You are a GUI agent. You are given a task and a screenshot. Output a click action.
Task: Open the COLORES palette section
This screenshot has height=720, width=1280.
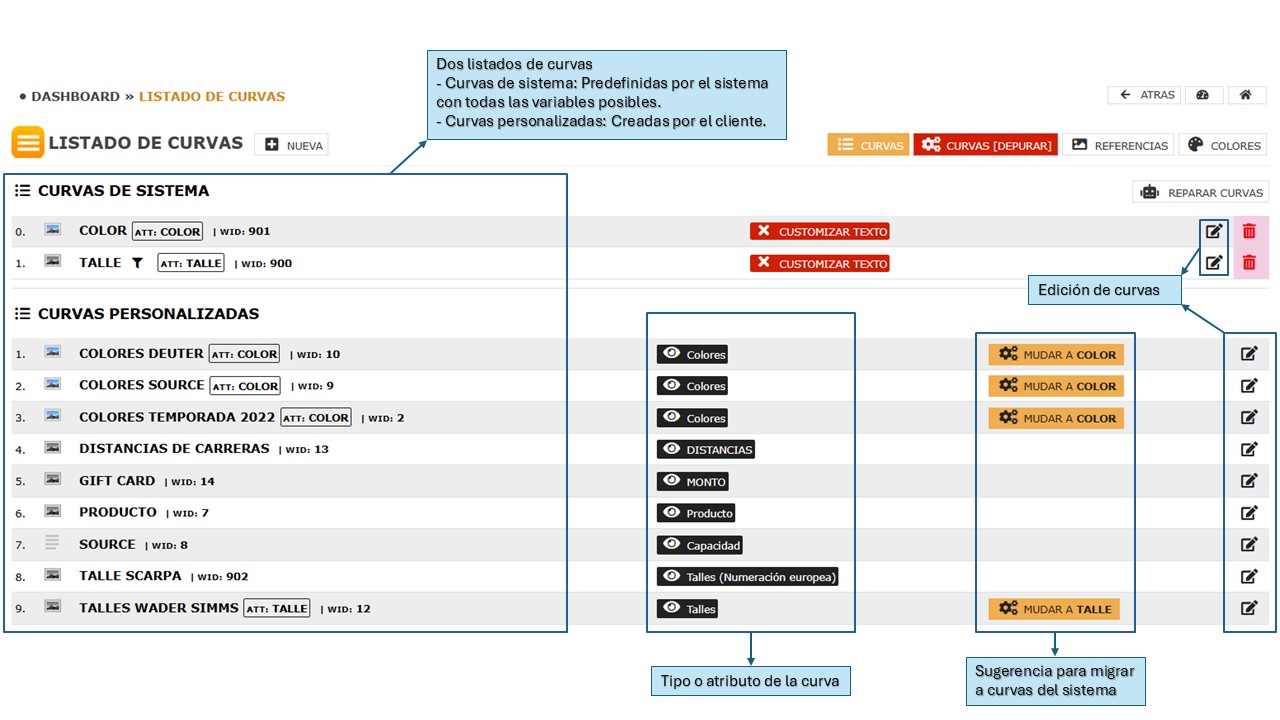coord(1223,145)
